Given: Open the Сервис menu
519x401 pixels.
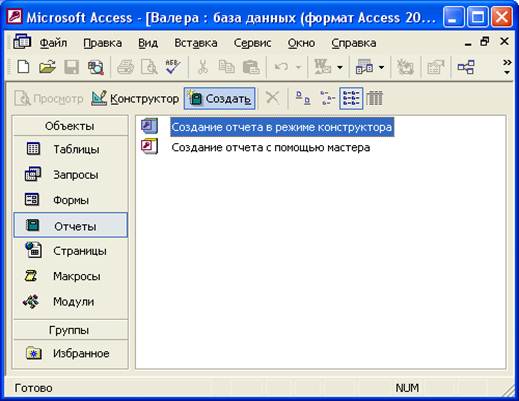Looking at the screenshot, I should pyautogui.click(x=252, y=43).
